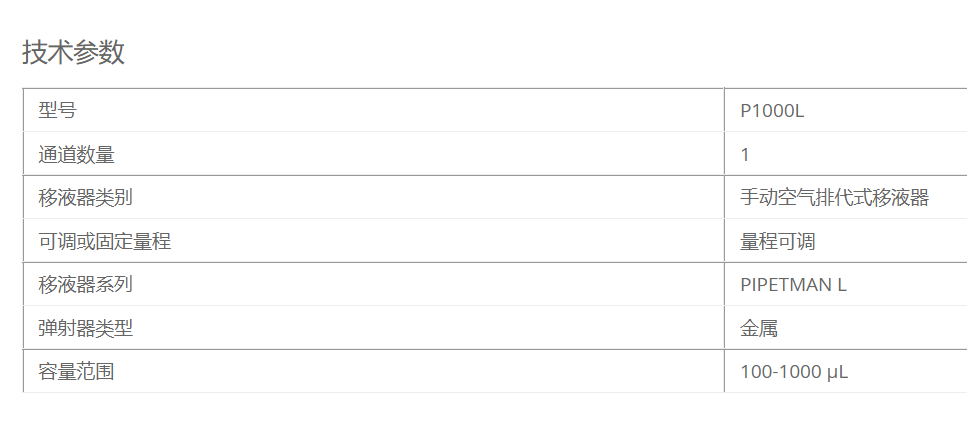The height and width of the screenshot is (431, 967).
Task: Select the 容量范围 row label
Action: [x=76, y=371]
